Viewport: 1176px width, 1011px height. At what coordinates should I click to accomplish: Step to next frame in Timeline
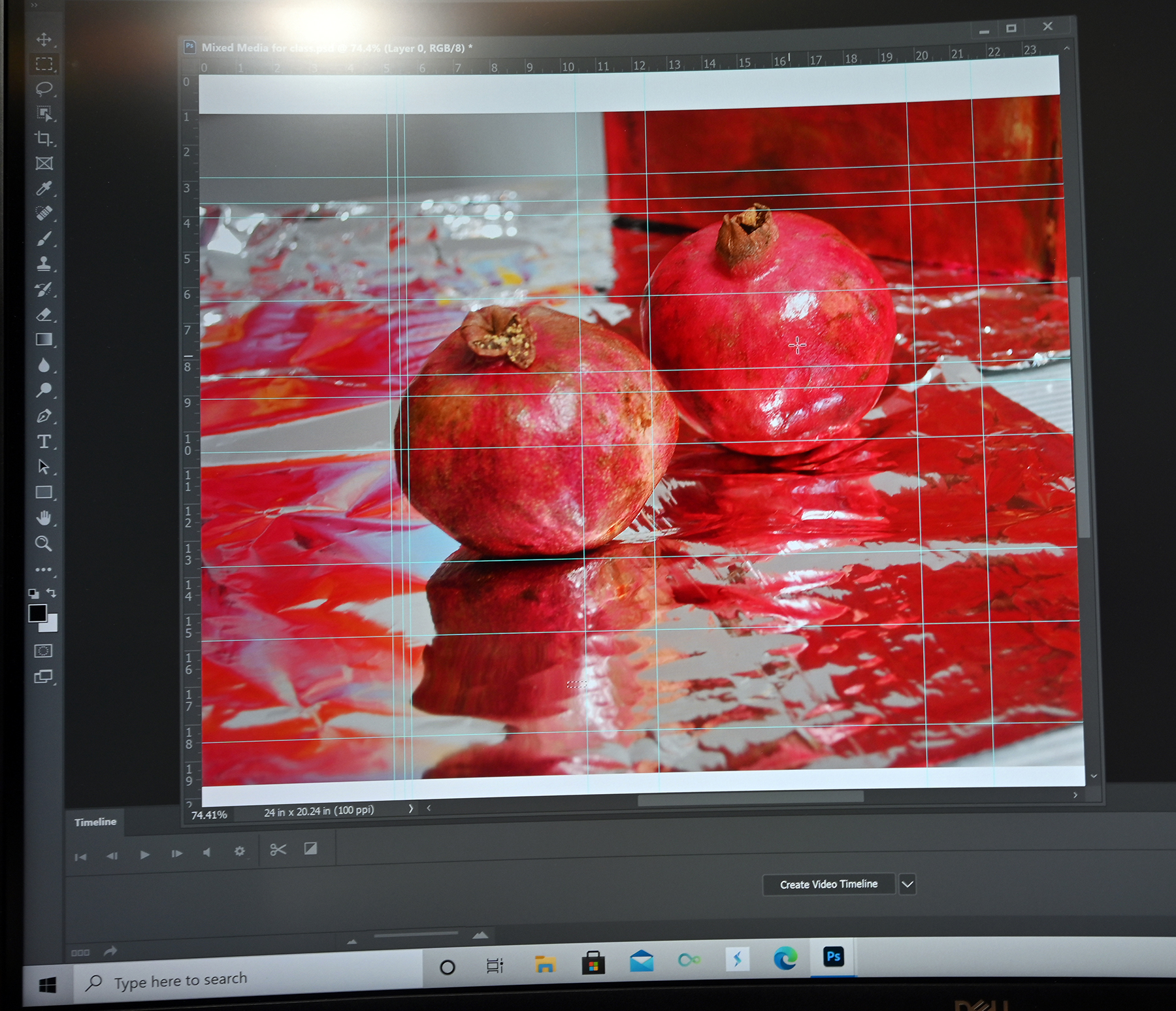coord(176,854)
